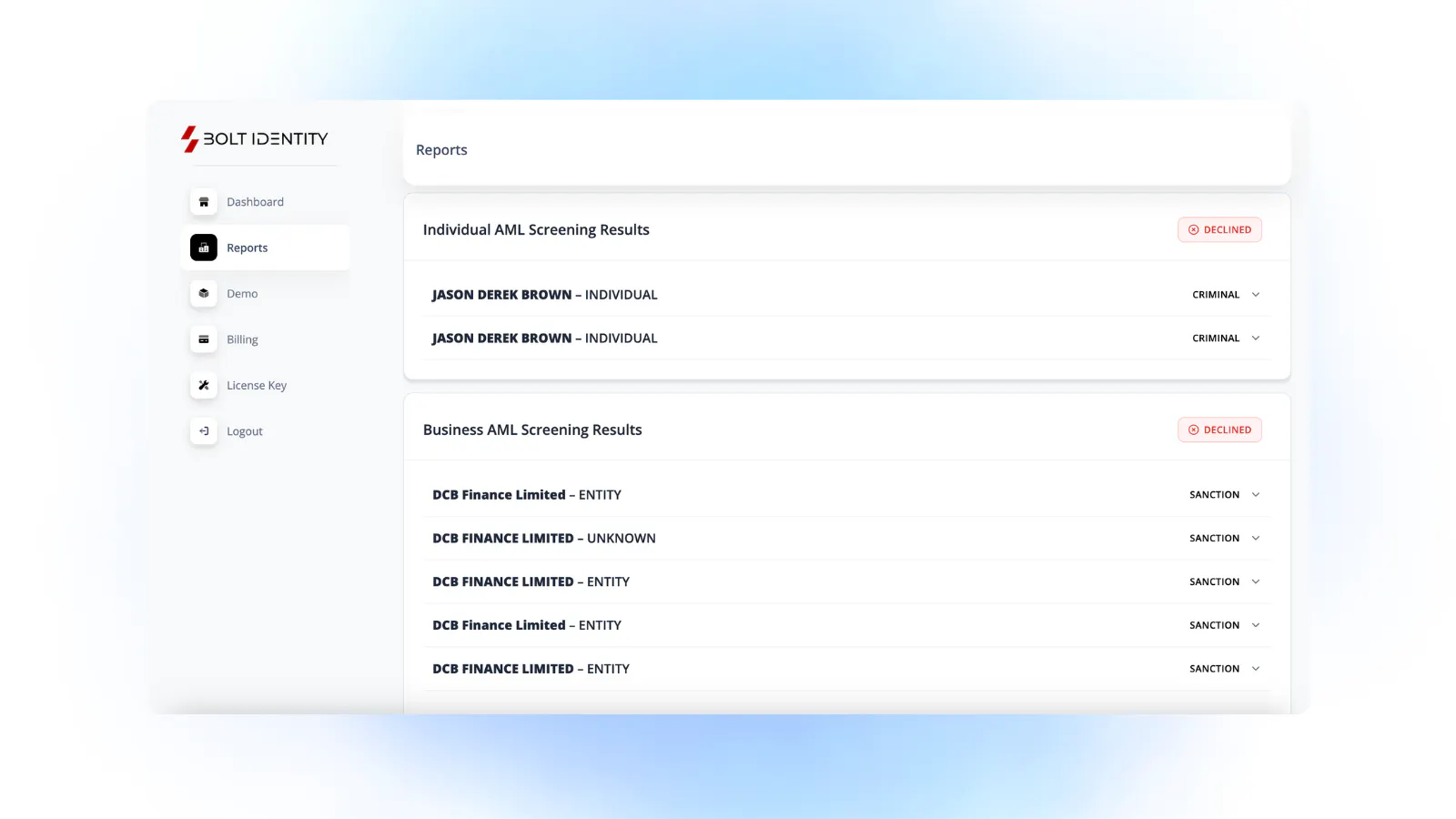This screenshot has width=1456, height=819.
Task: Click the License Key tools icon
Action: point(204,386)
